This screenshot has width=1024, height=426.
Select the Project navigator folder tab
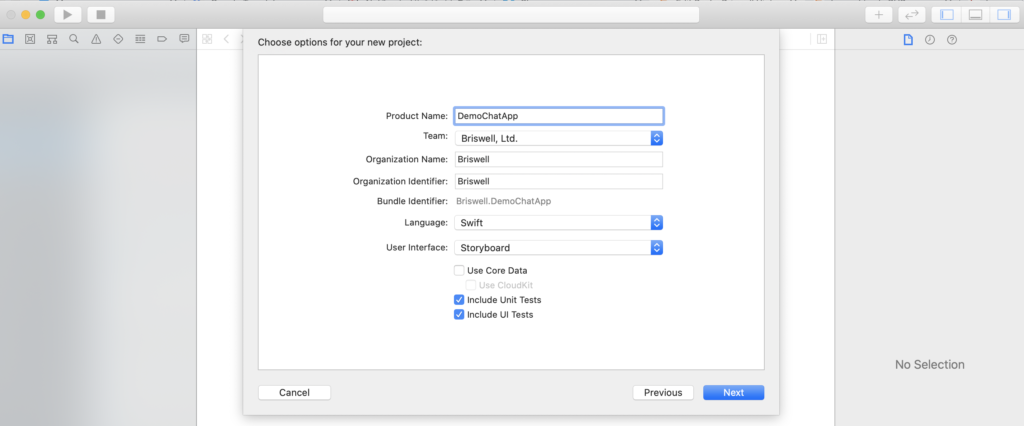[8, 39]
